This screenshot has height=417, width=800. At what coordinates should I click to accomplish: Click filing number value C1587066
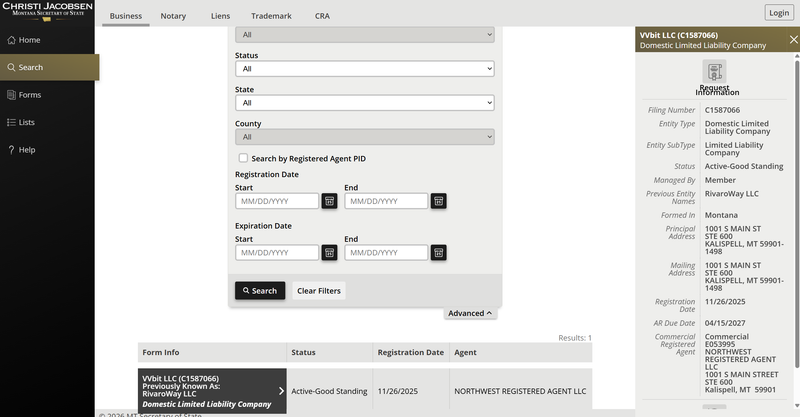[722, 110]
